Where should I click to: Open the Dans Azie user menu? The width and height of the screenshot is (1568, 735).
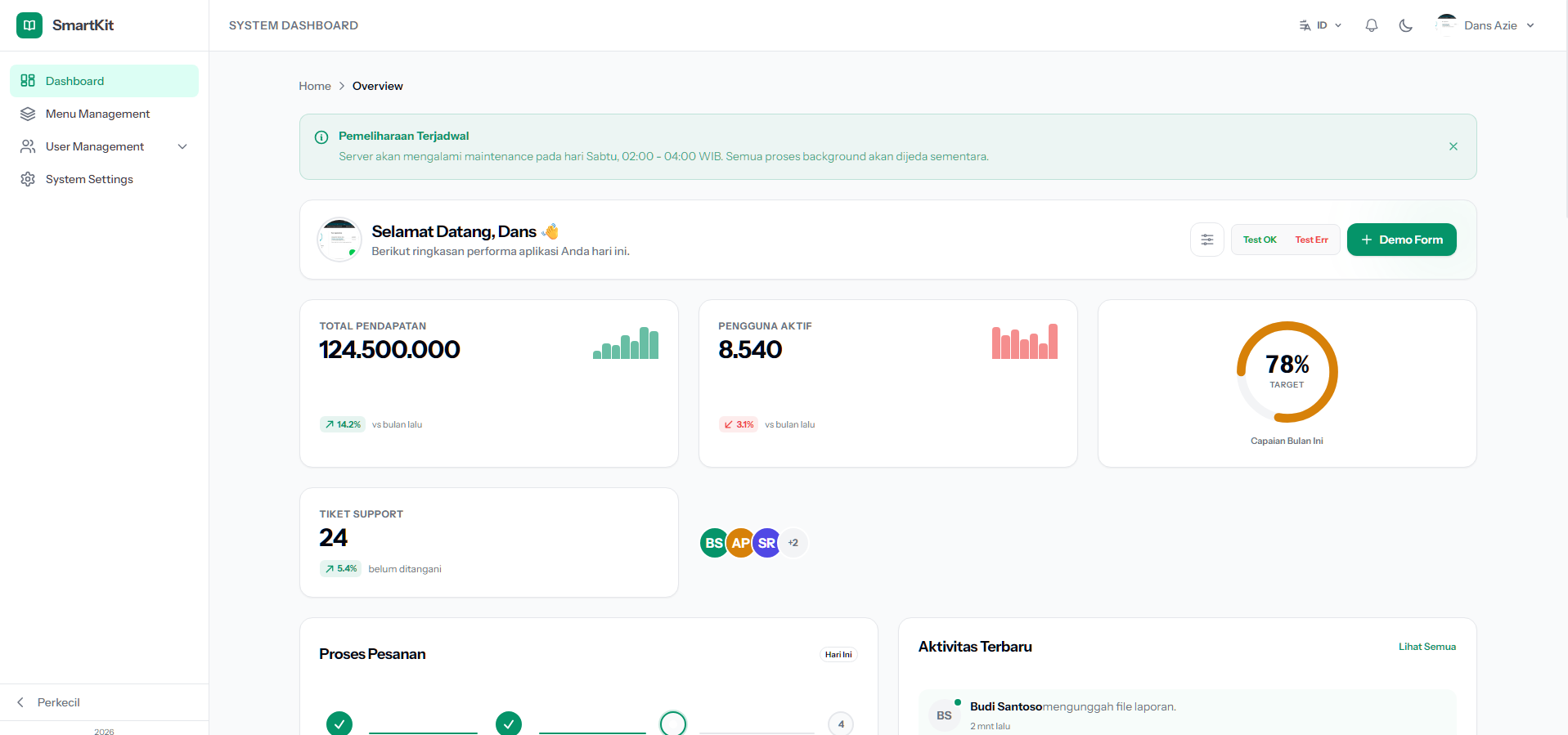coord(1485,25)
